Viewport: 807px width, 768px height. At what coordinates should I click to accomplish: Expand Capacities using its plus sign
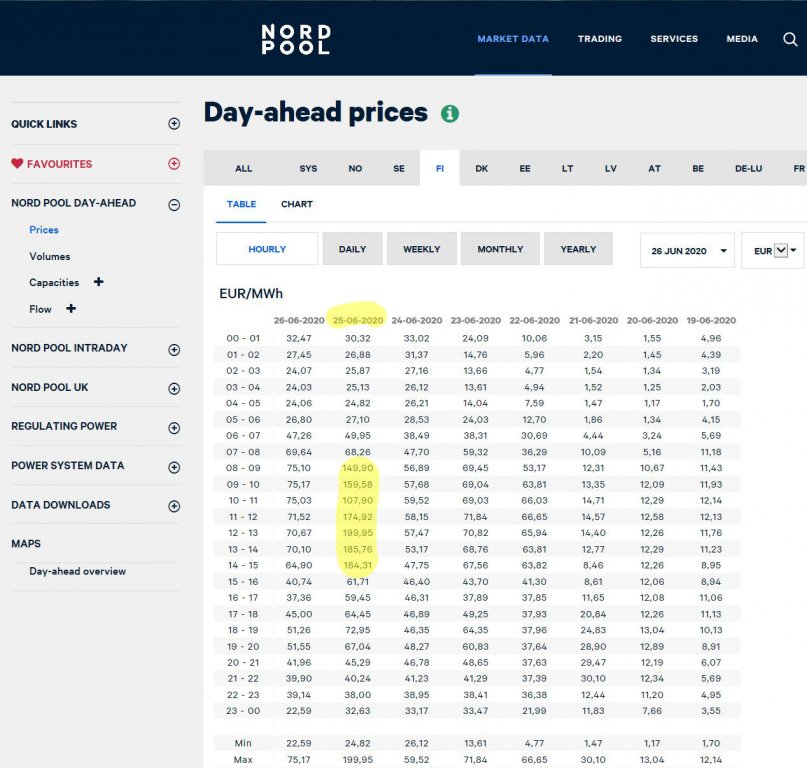tap(99, 282)
